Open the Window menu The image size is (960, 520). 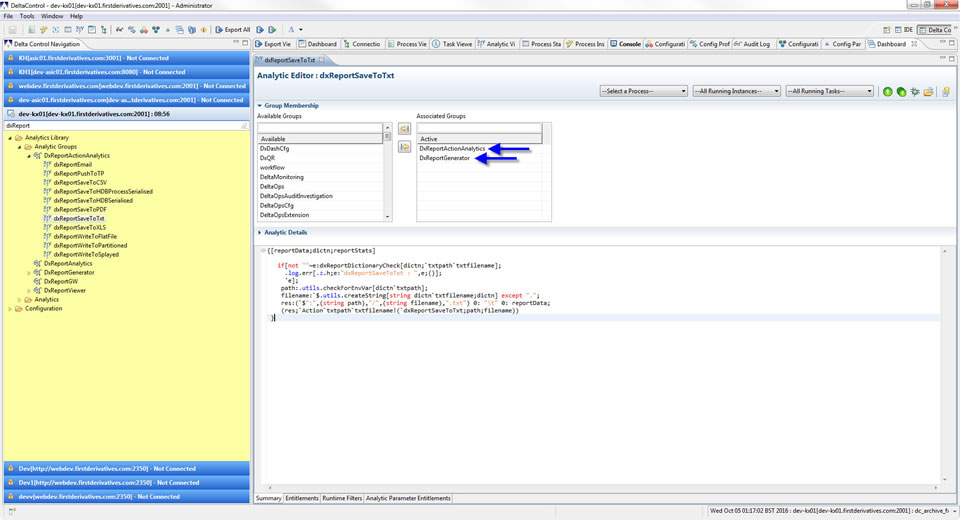click(x=51, y=16)
